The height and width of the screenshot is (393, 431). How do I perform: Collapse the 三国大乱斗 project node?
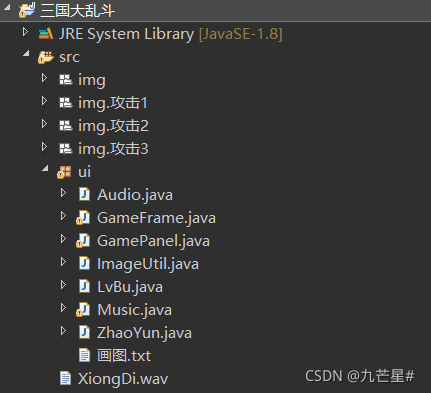pos(7,8)
